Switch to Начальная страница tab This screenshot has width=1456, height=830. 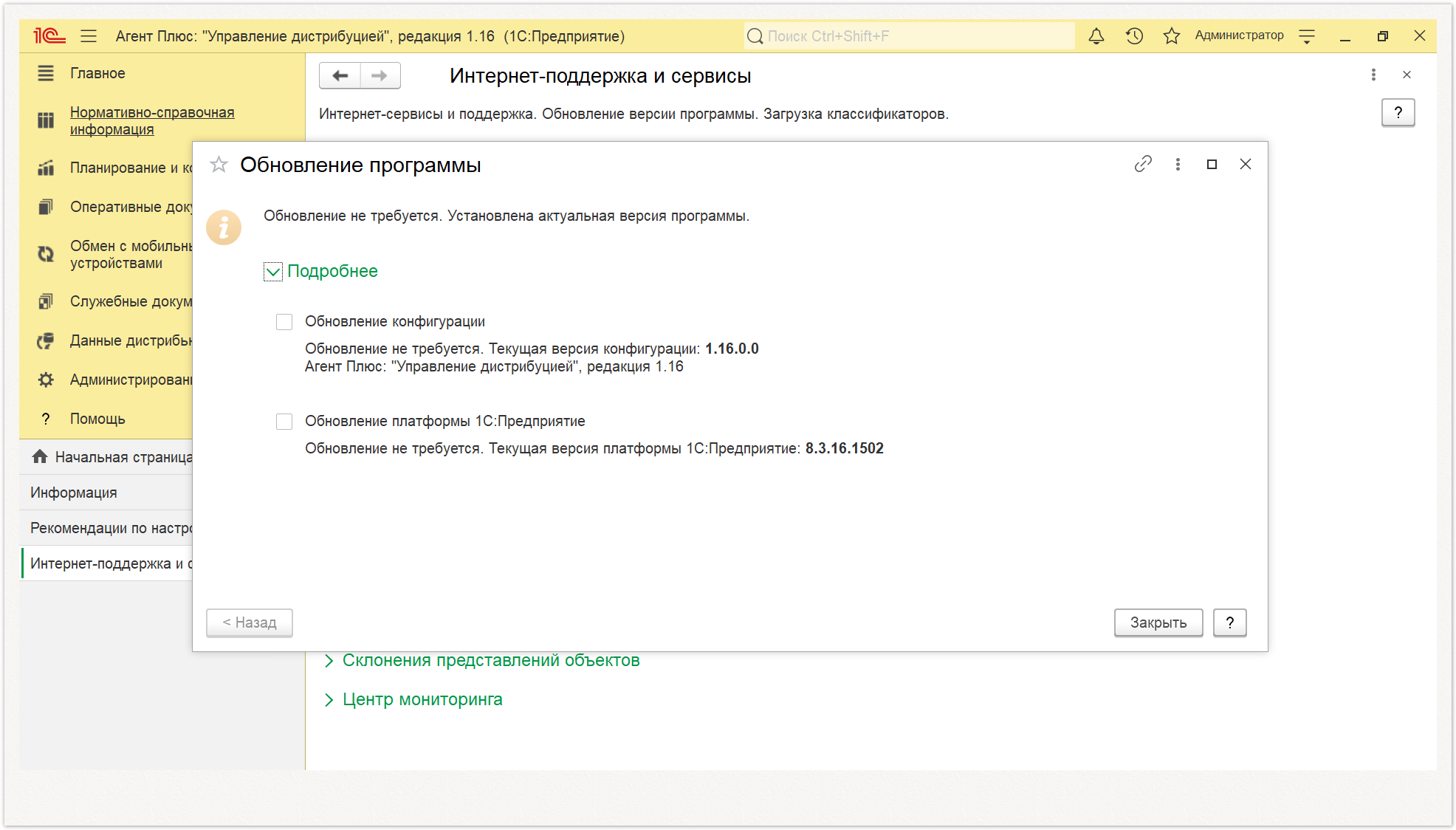106,457
